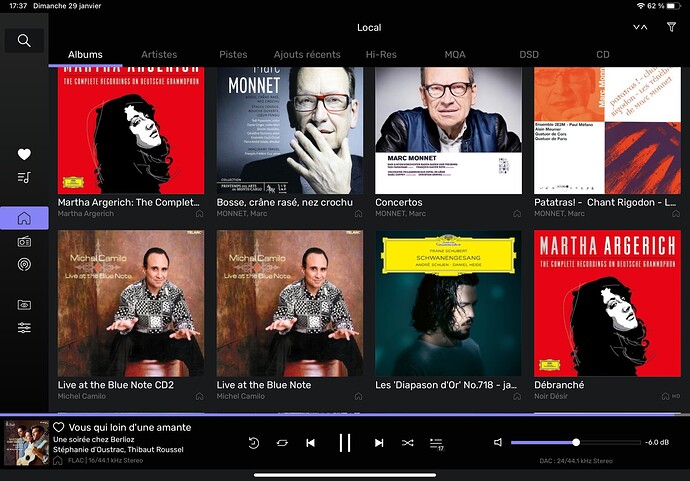
Task: Click the 'Concertos' album title
Action: click(399, 202)
